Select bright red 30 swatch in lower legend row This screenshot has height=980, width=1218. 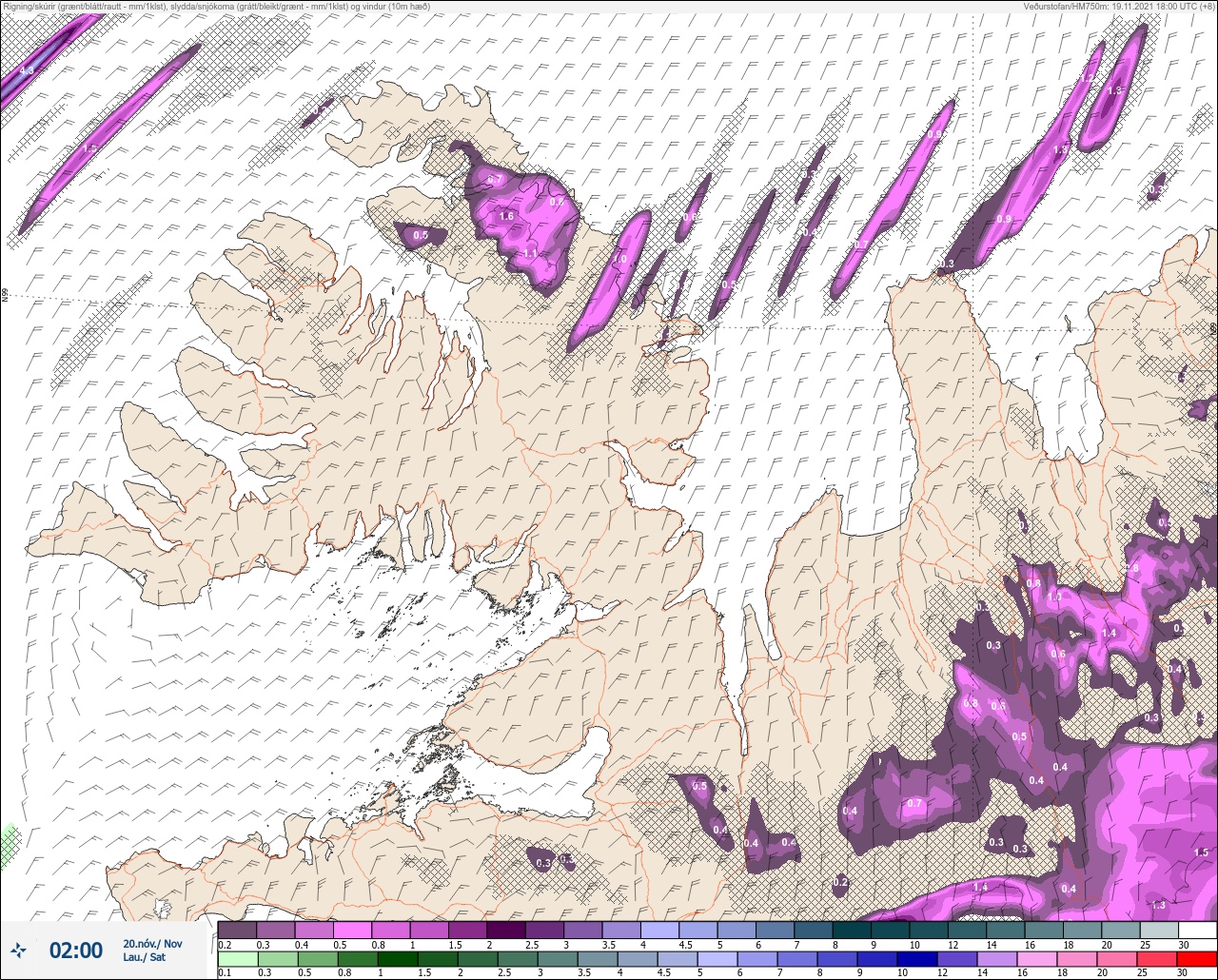point(1197,958)
